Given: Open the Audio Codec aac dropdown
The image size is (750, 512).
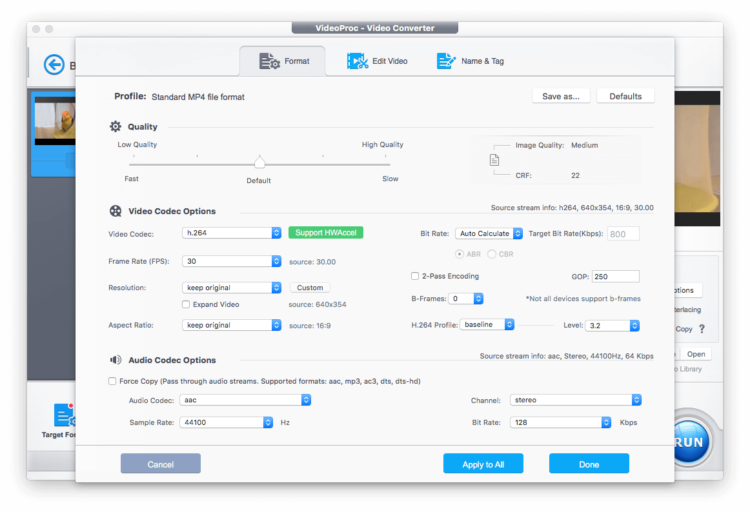Looking at the screenshot, I should [245, 400].
